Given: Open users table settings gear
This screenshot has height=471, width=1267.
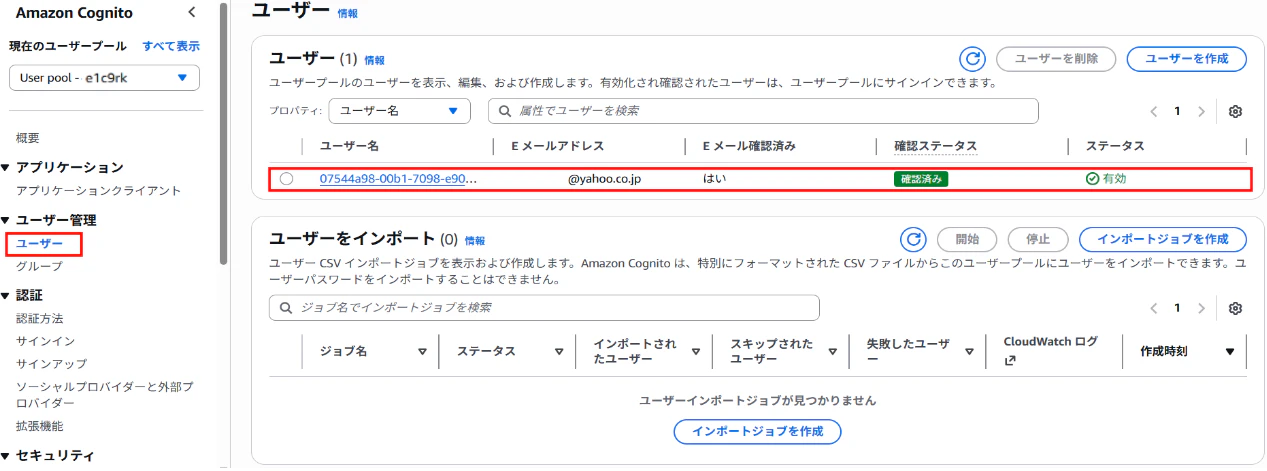Looking at the screenshot, I should 1235,111.
